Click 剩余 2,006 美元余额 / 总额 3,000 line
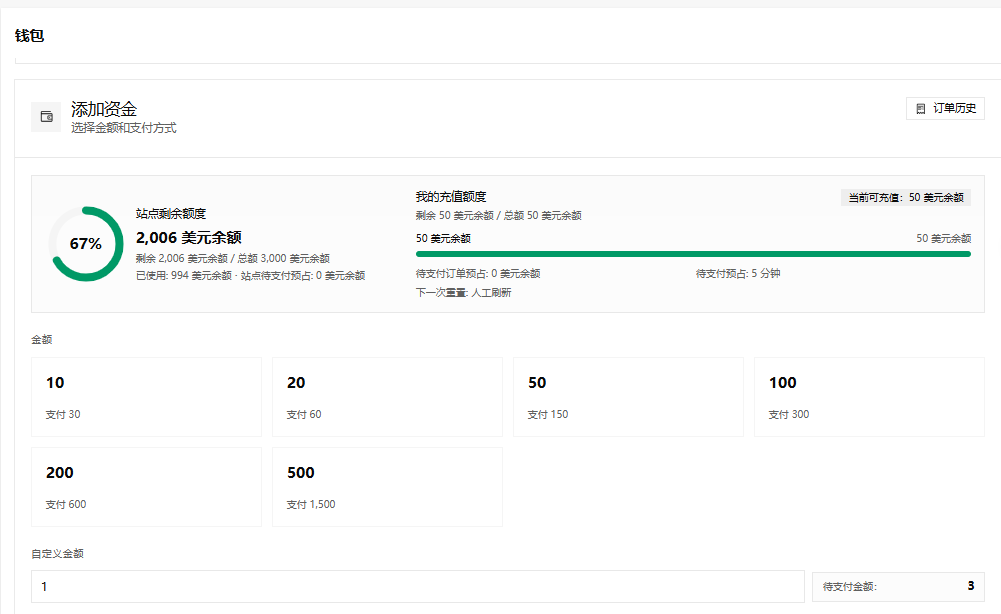The width and height of the screenshot is (1001, 614). (x=233, y=258)
